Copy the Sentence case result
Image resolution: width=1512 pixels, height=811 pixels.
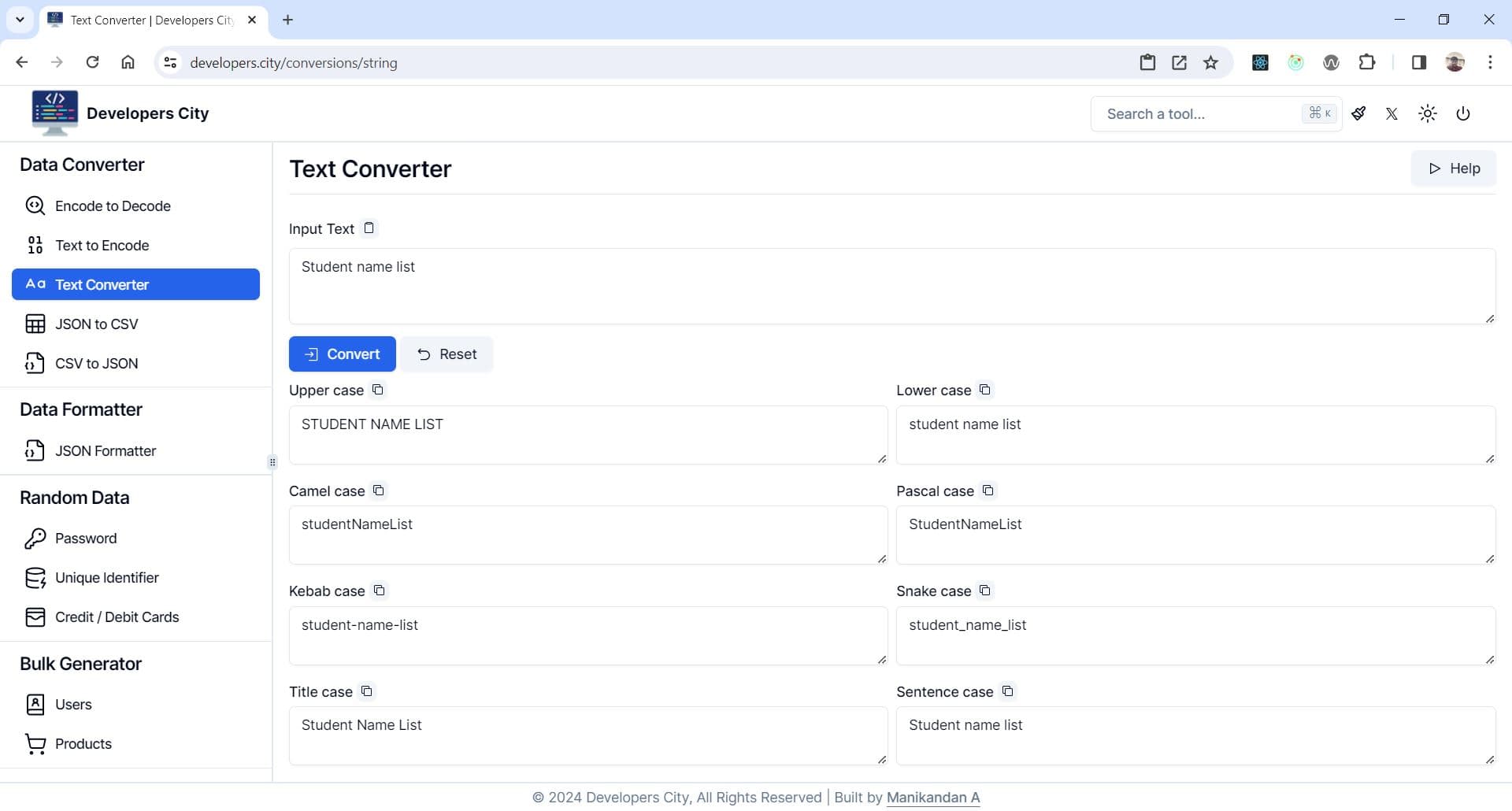[1007, 691]
